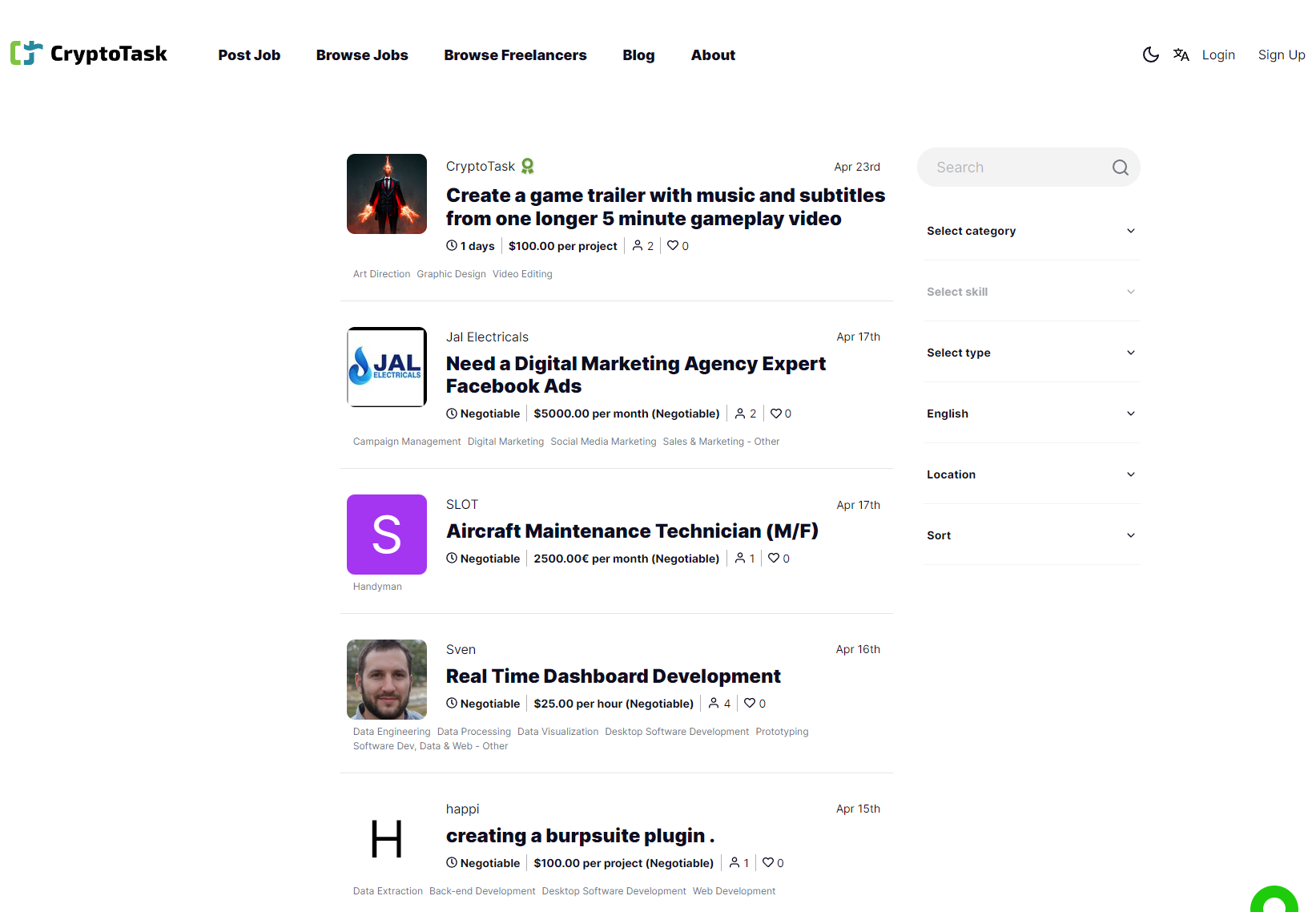This screenshot has width=1316, height=912.
Task: Open the Browse Jobs menu item
Action: [x=362, y=54]
